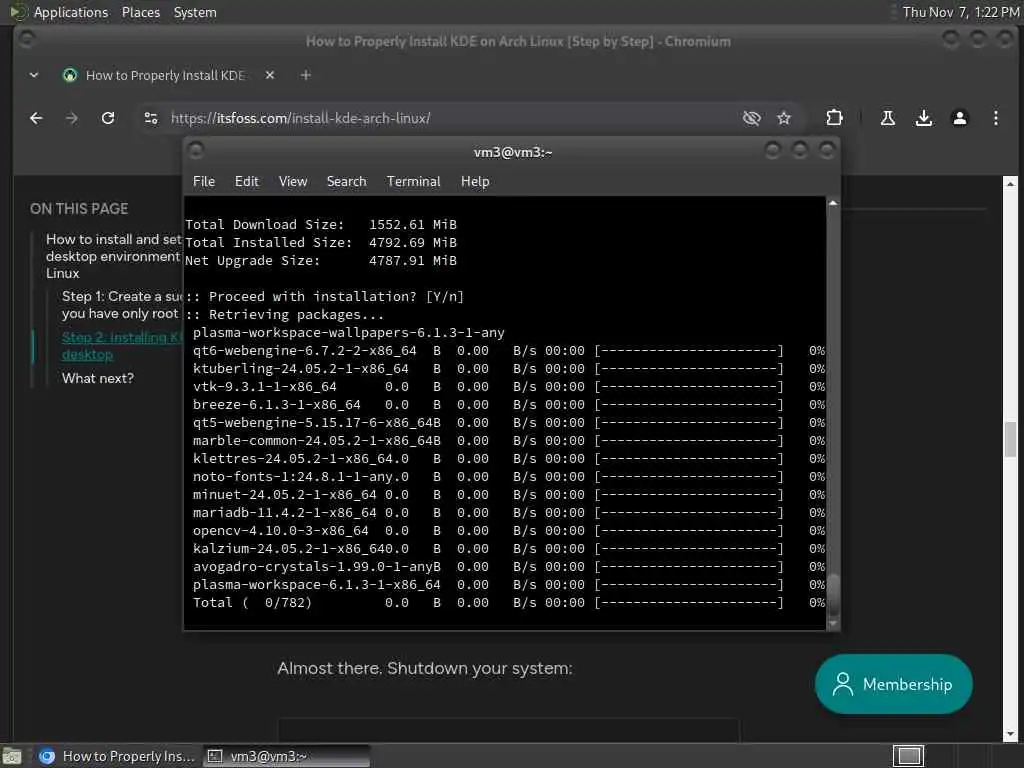Open the System menu
Image resolution: width=1024 pixels, height=768 pixels.
(x=195, y=12)
